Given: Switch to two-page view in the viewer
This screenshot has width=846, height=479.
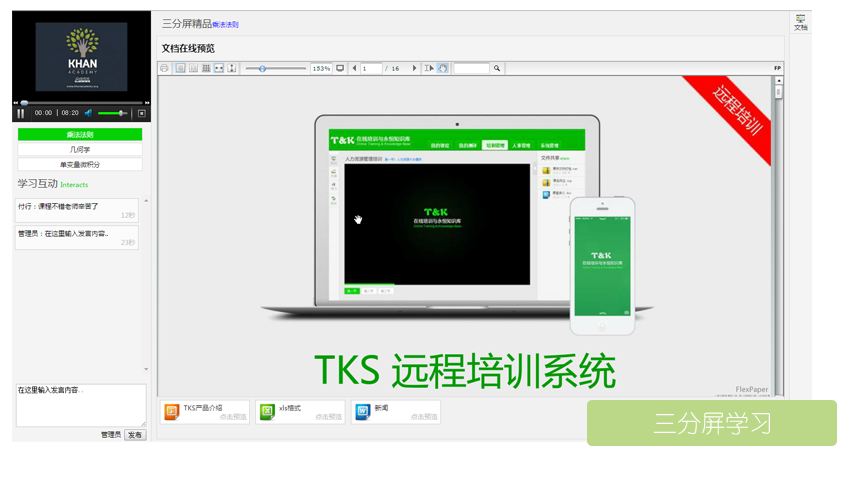Looking at the screenshot, I should (x=193, y=69).
